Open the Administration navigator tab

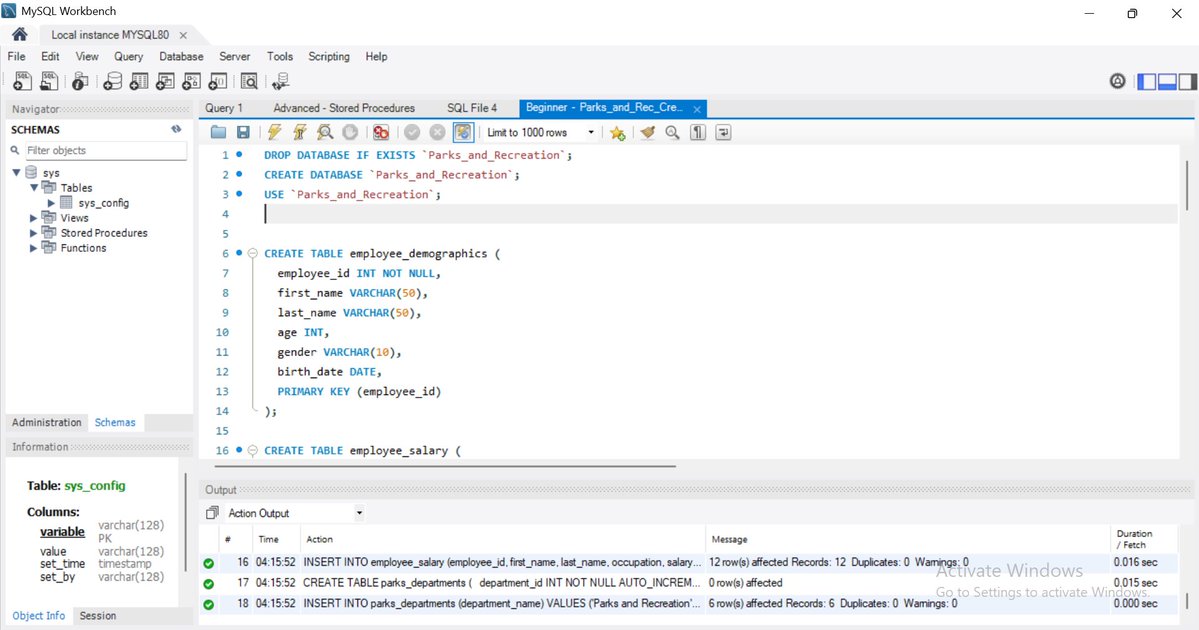pyautogui.click(x=47, y=422)
